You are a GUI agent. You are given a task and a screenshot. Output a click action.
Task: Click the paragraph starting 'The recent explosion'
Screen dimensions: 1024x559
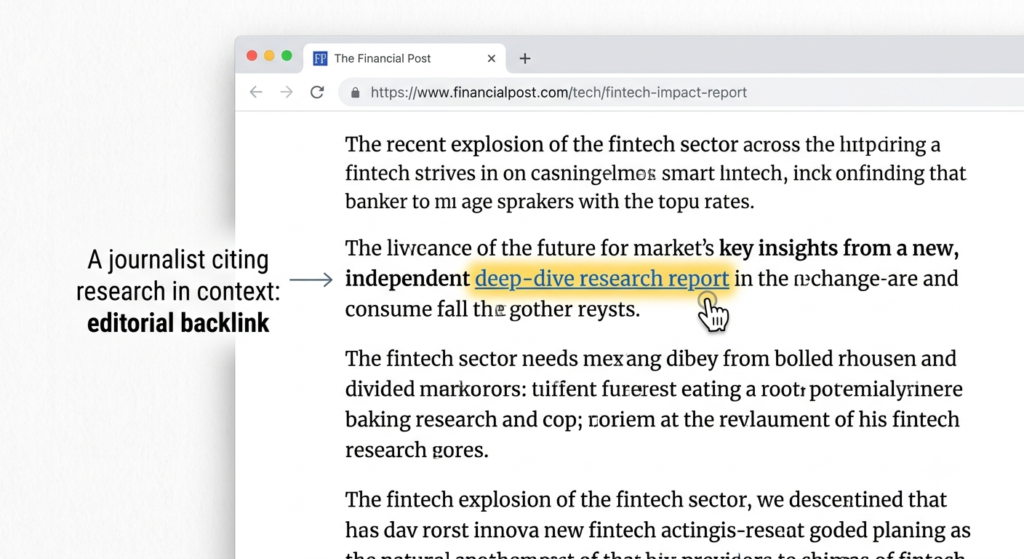click(x=655, y=173)
